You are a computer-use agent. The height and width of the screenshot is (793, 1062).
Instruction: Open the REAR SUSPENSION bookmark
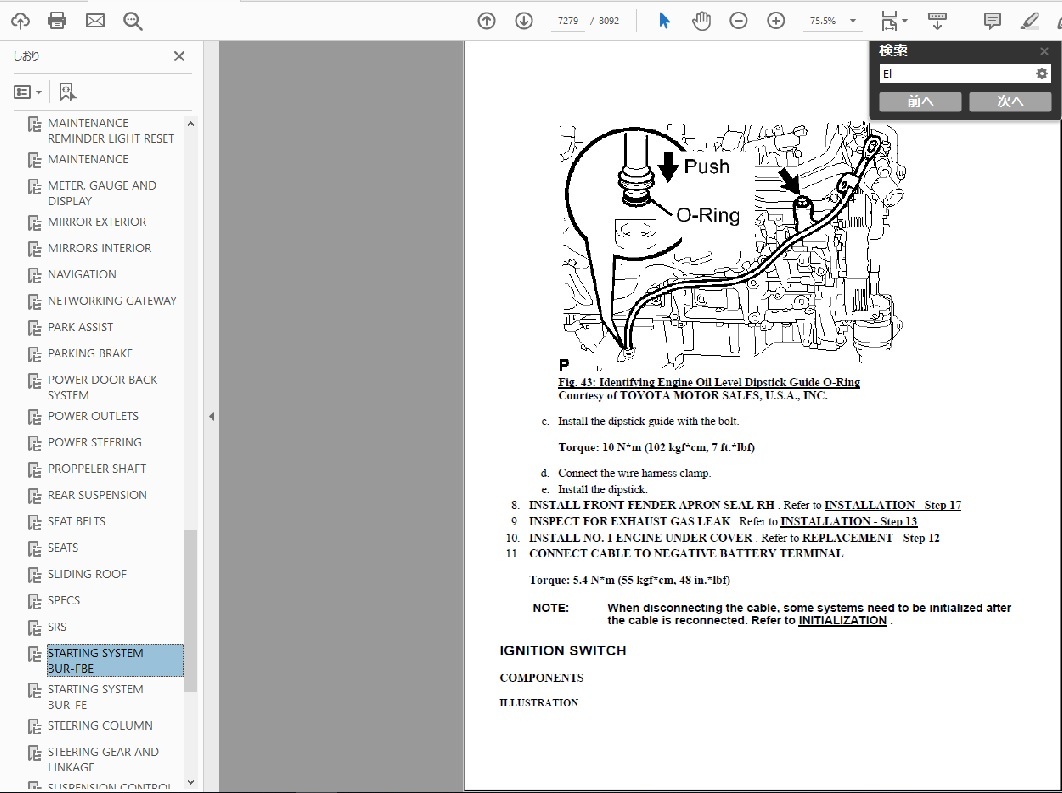click(97, 495)
